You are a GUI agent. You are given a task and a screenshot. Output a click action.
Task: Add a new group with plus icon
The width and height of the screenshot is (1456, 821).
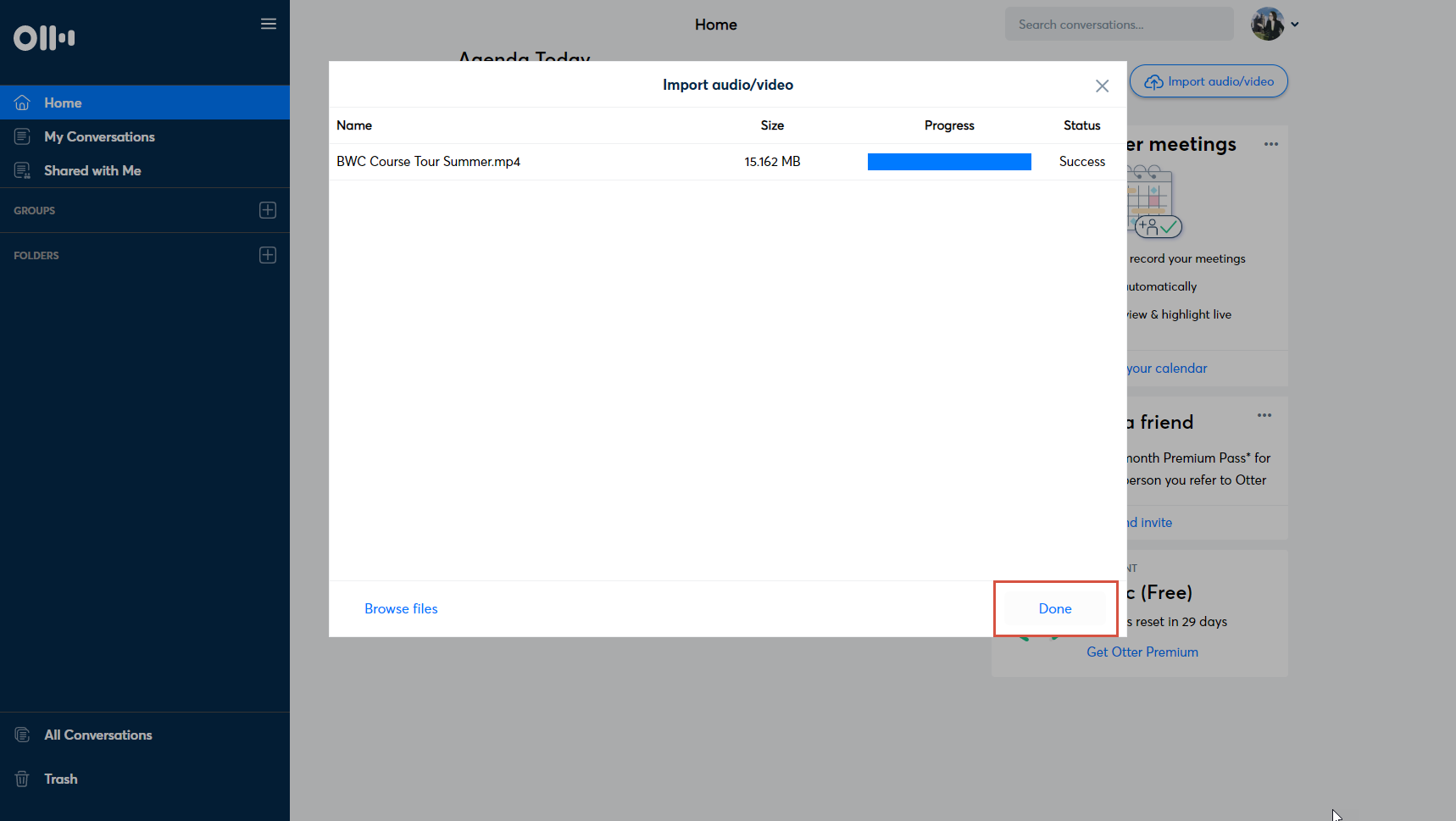(268, 210)
